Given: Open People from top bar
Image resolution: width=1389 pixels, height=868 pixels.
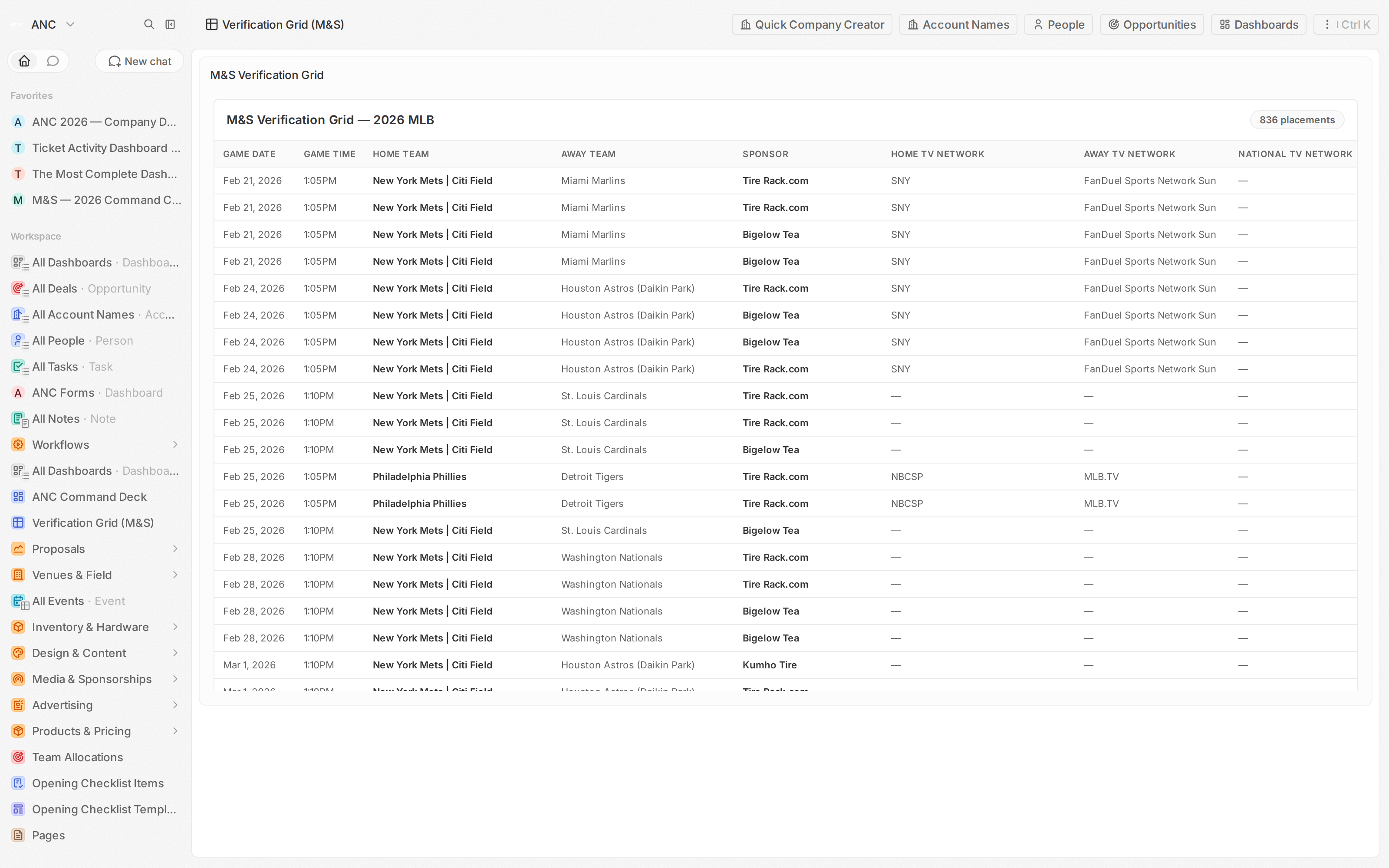Looking at the screenshot, I should click(1058, 25).
